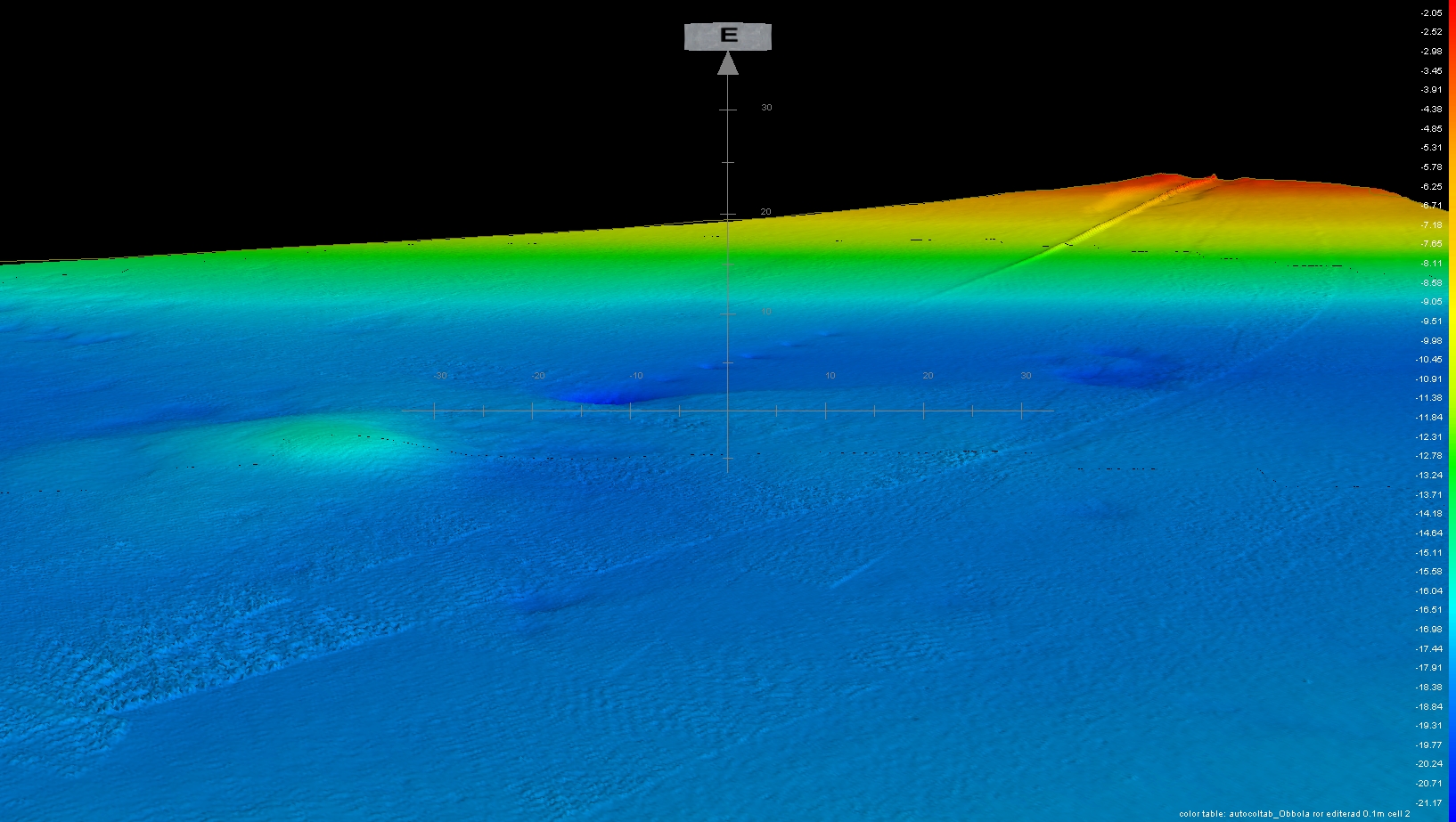
Task: Click the gray compass arrowhead below E
Action: [728, 63]
